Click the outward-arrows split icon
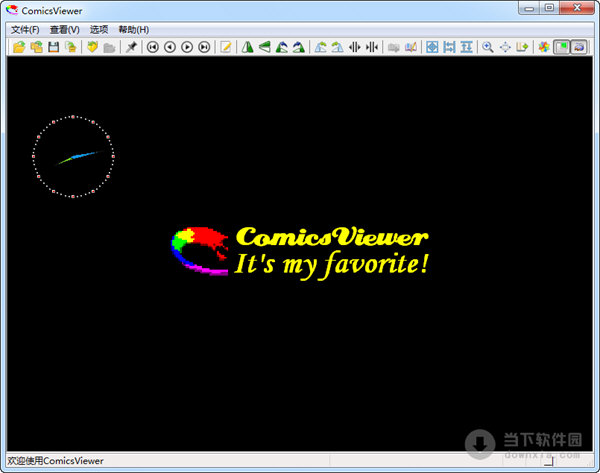600x473 pixels. 355,47
